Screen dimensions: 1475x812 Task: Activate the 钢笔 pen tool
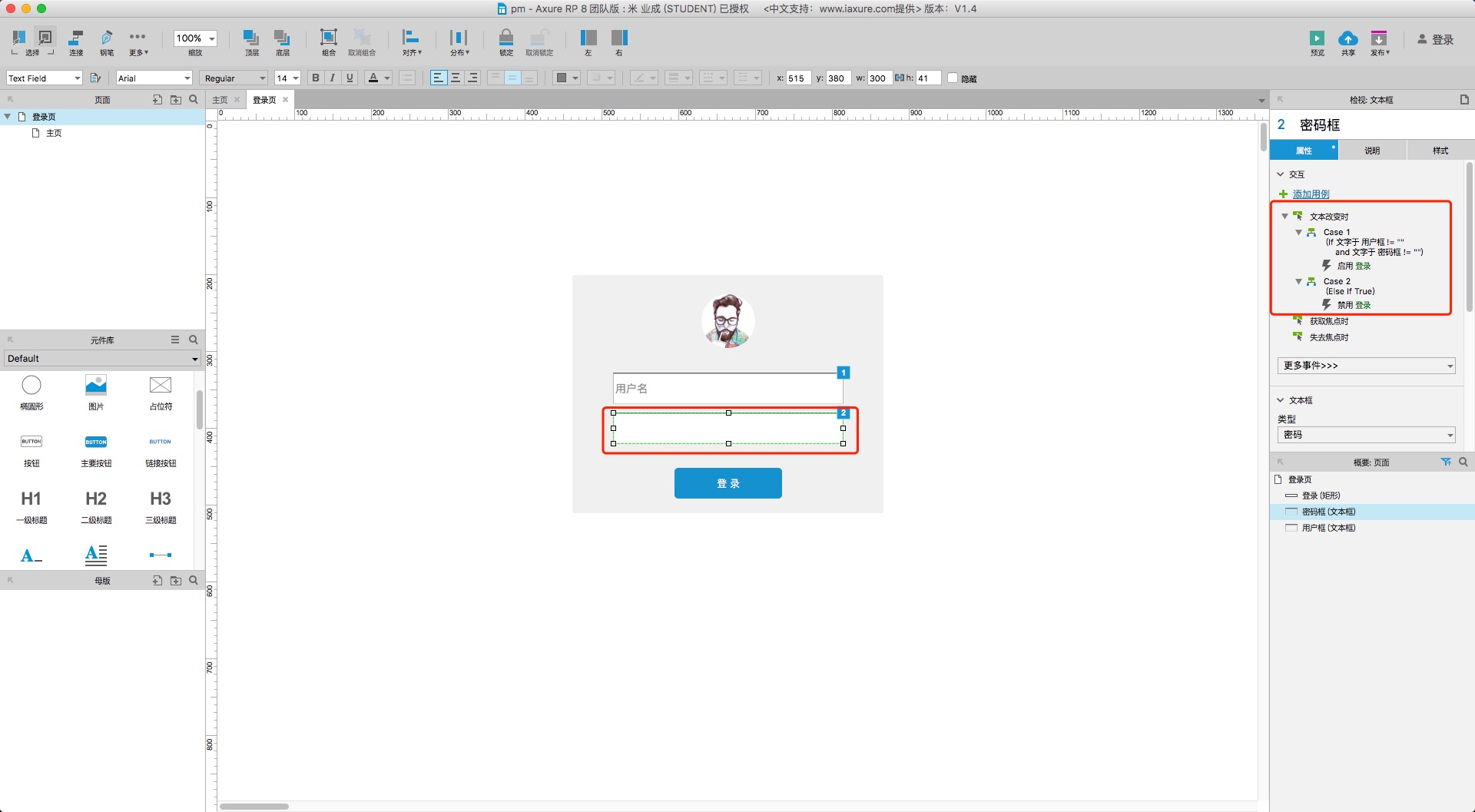coord(107,41)
